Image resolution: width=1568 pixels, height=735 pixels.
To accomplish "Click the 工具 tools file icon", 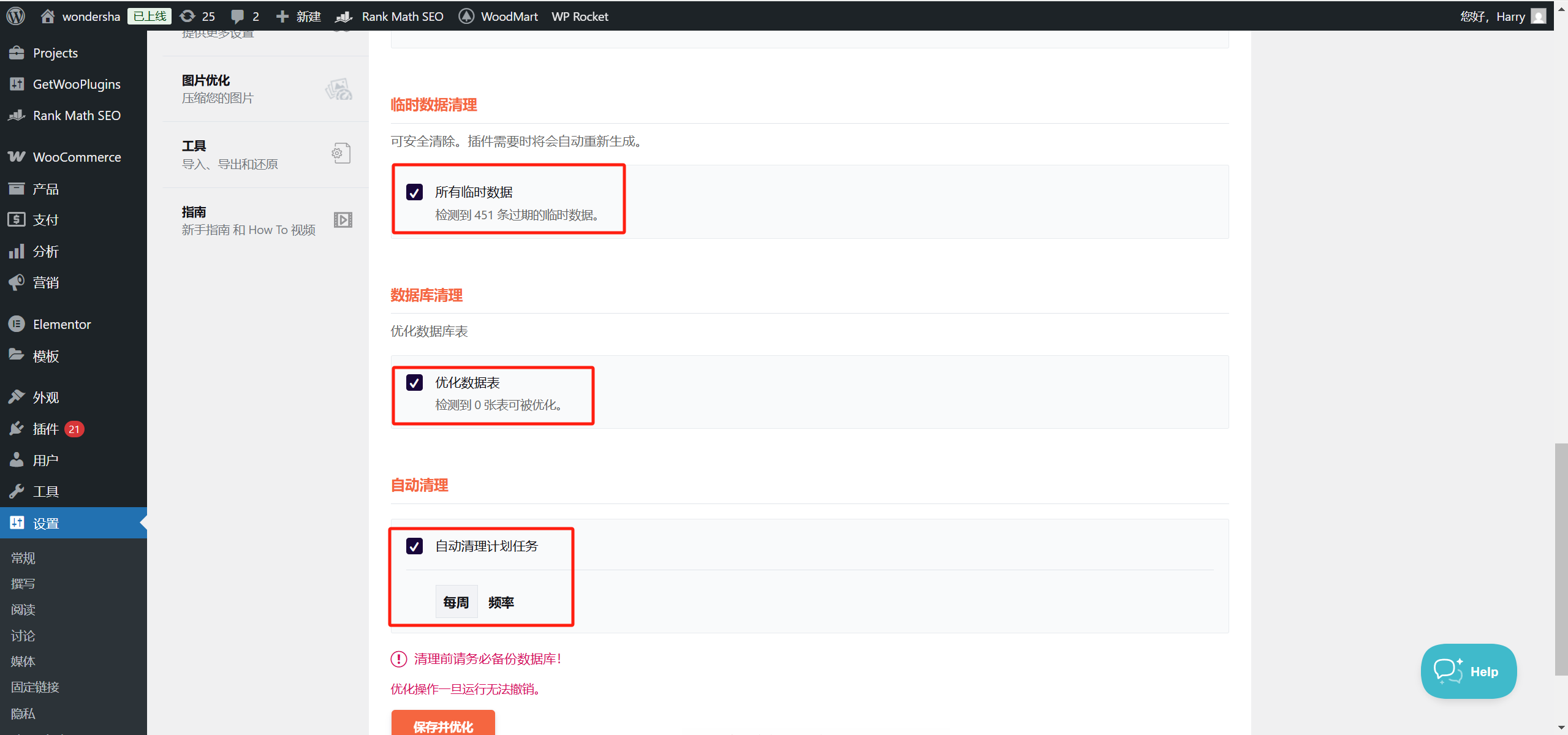I will [x=341, y=153].
